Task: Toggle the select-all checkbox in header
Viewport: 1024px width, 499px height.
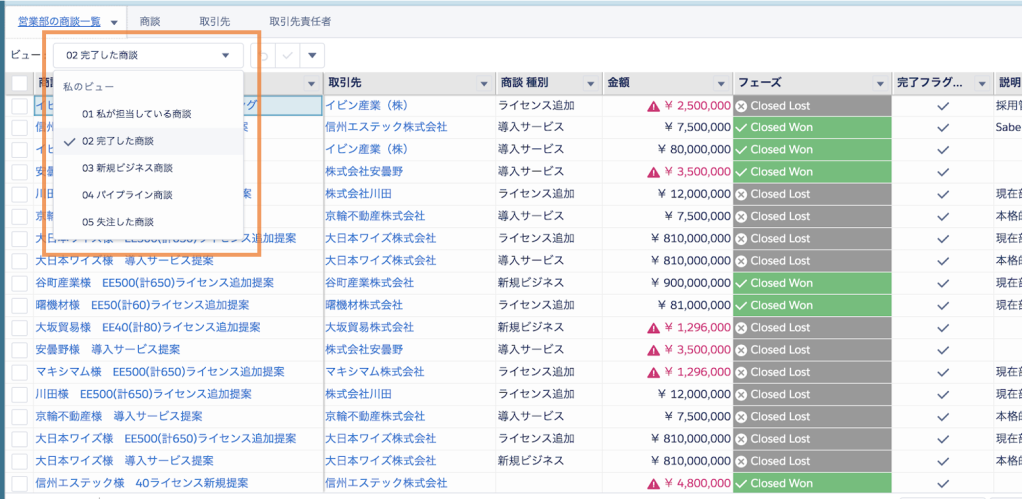Action: 20,83
